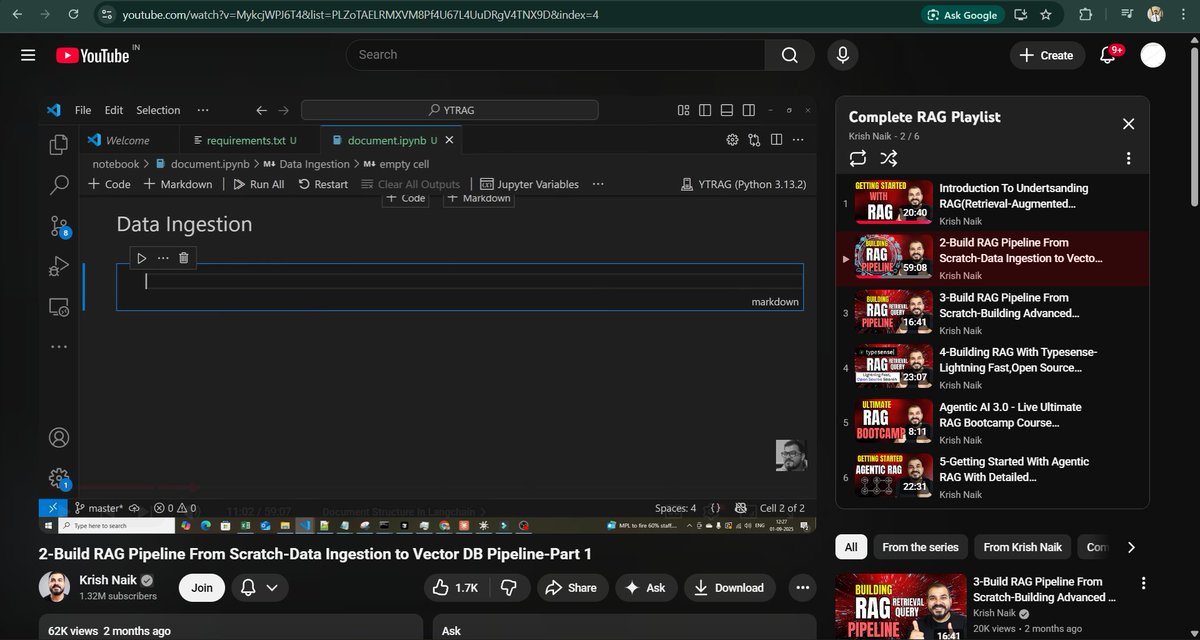
Task: Delete the selected notebook cell
Action: (183, 257)
